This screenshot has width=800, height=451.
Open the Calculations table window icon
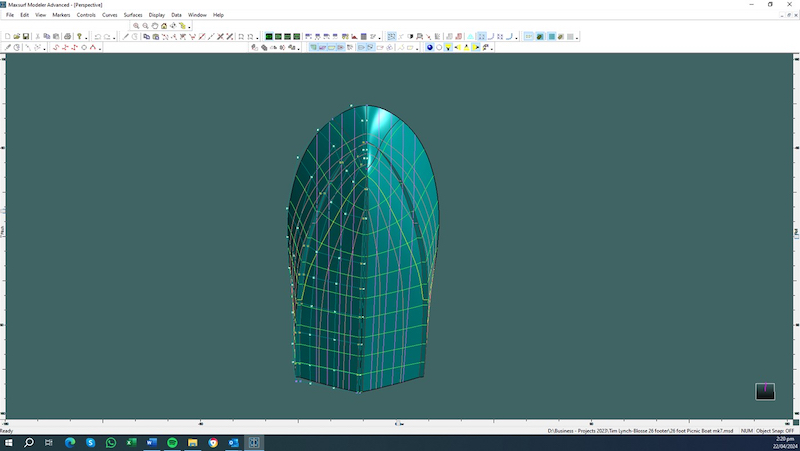(364, 37)
